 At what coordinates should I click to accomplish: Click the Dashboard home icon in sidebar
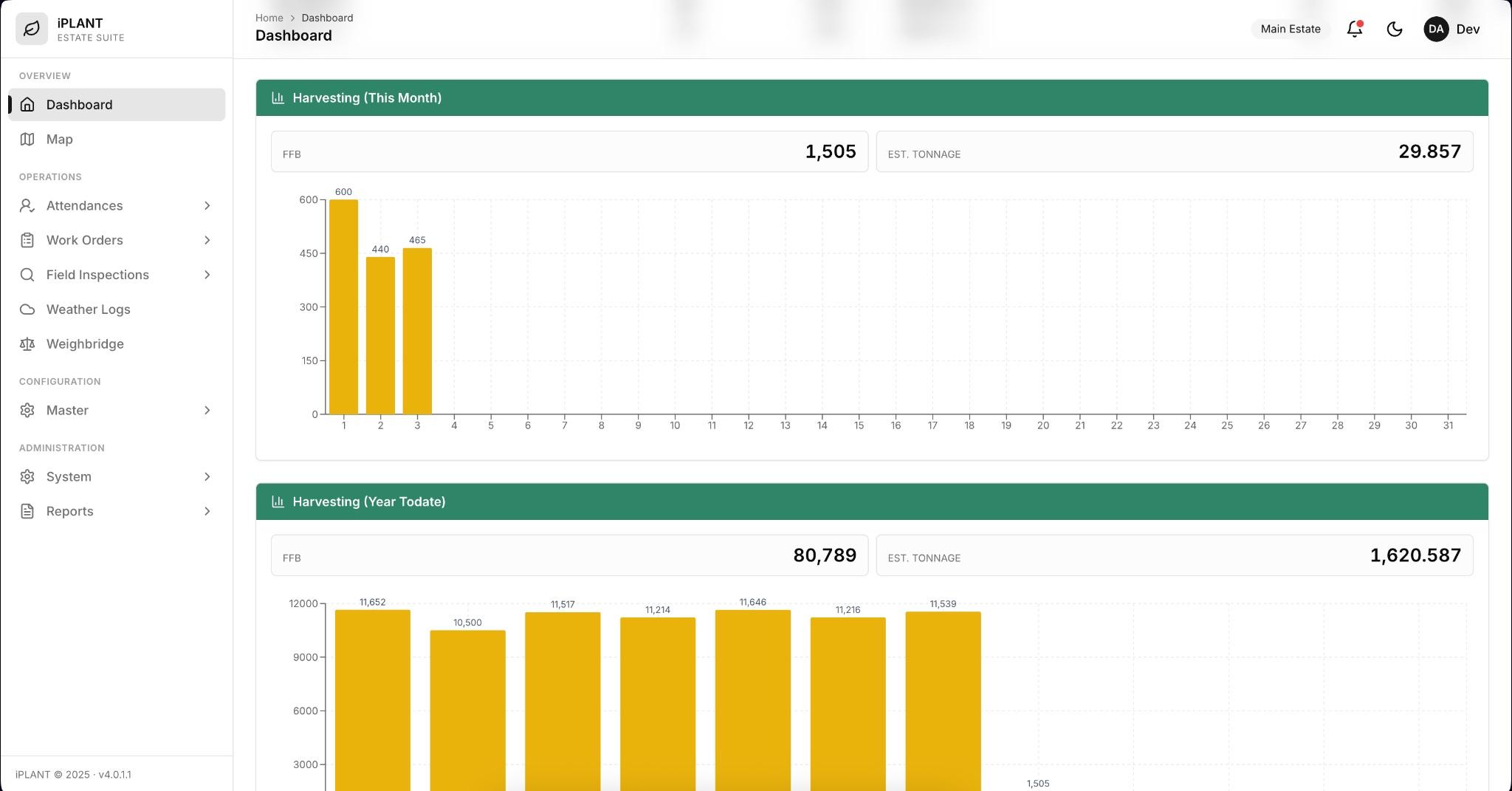pos(27,105)
